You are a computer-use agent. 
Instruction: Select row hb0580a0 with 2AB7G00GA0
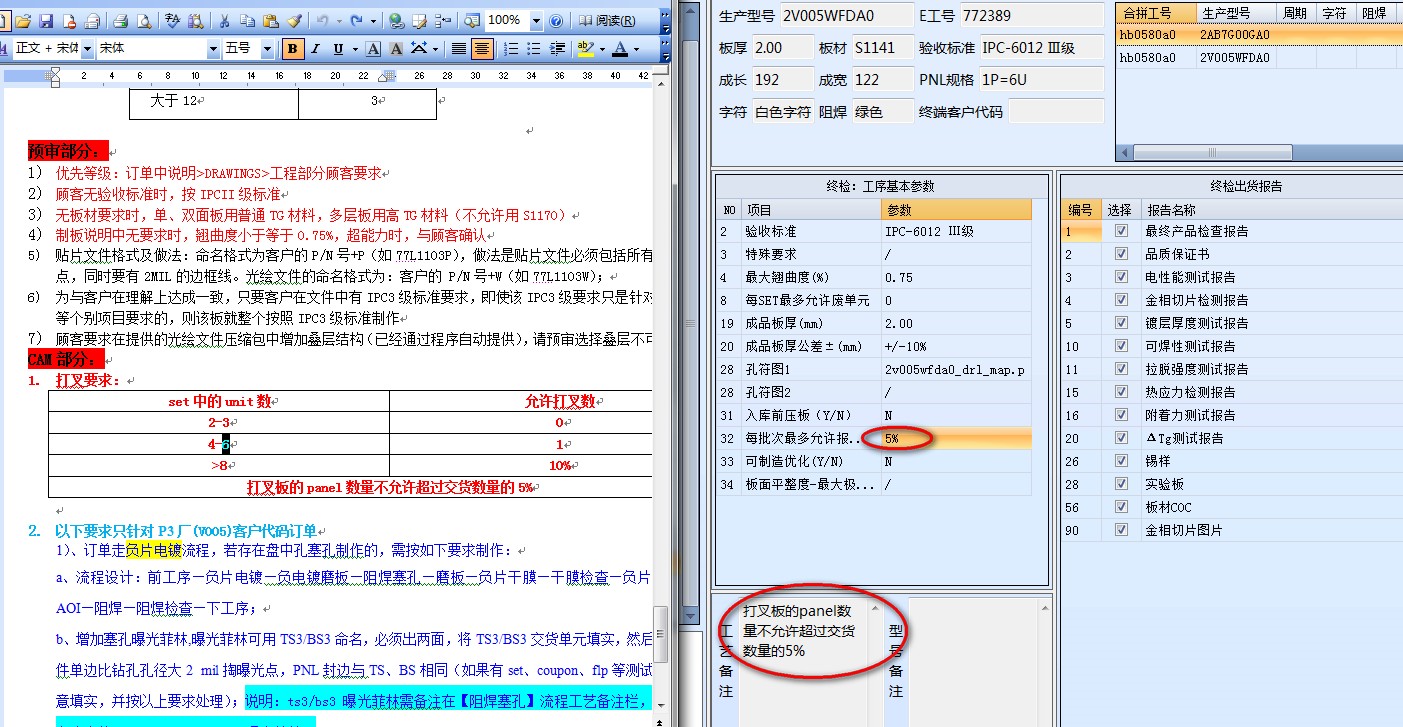[1259, 34]
